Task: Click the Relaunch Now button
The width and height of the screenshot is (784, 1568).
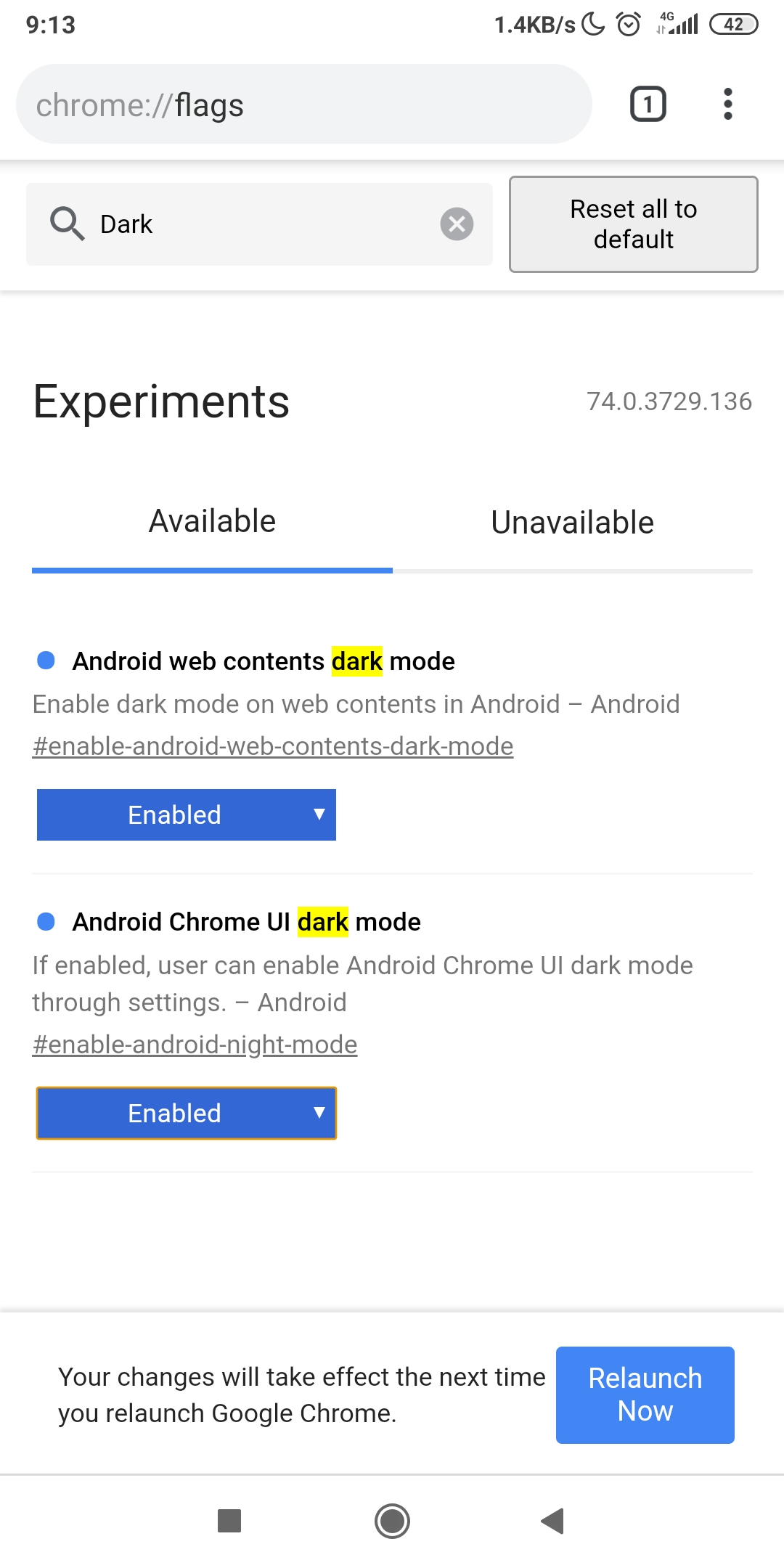Action: [645, 1395]
